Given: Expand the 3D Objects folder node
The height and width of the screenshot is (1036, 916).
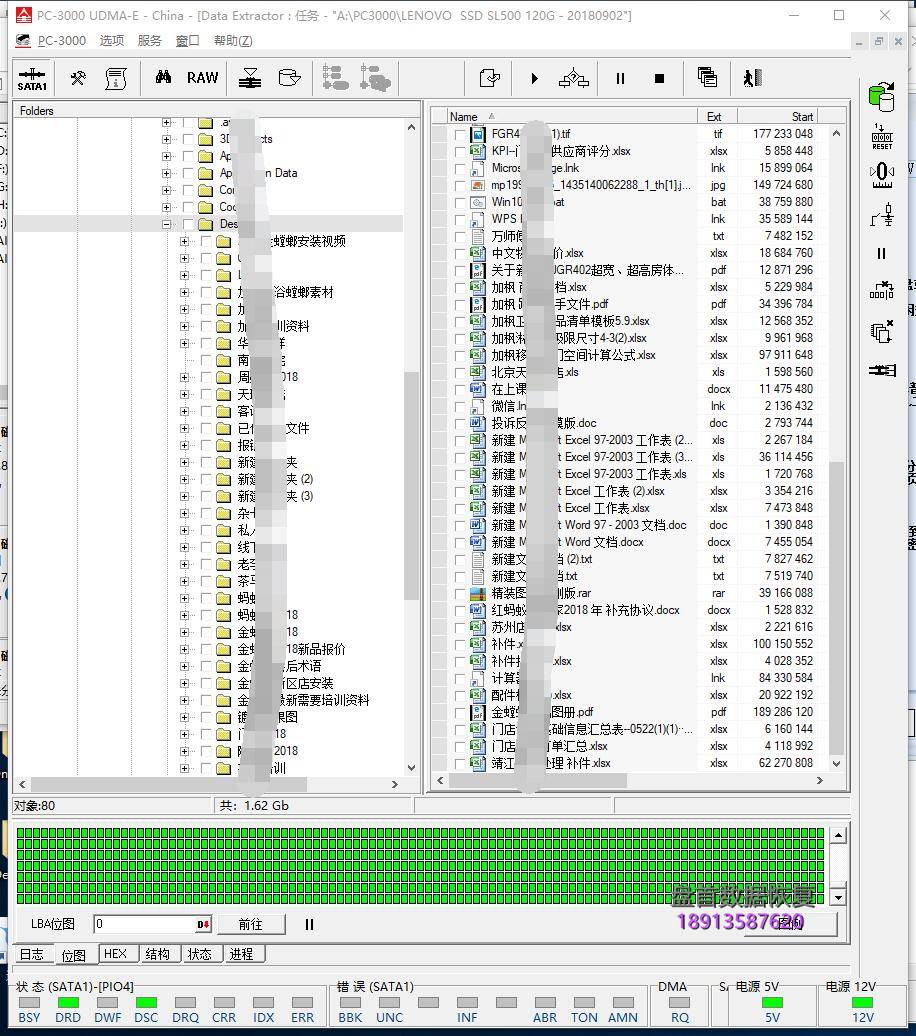Looking at the screenshot, I should pos(166,139).
